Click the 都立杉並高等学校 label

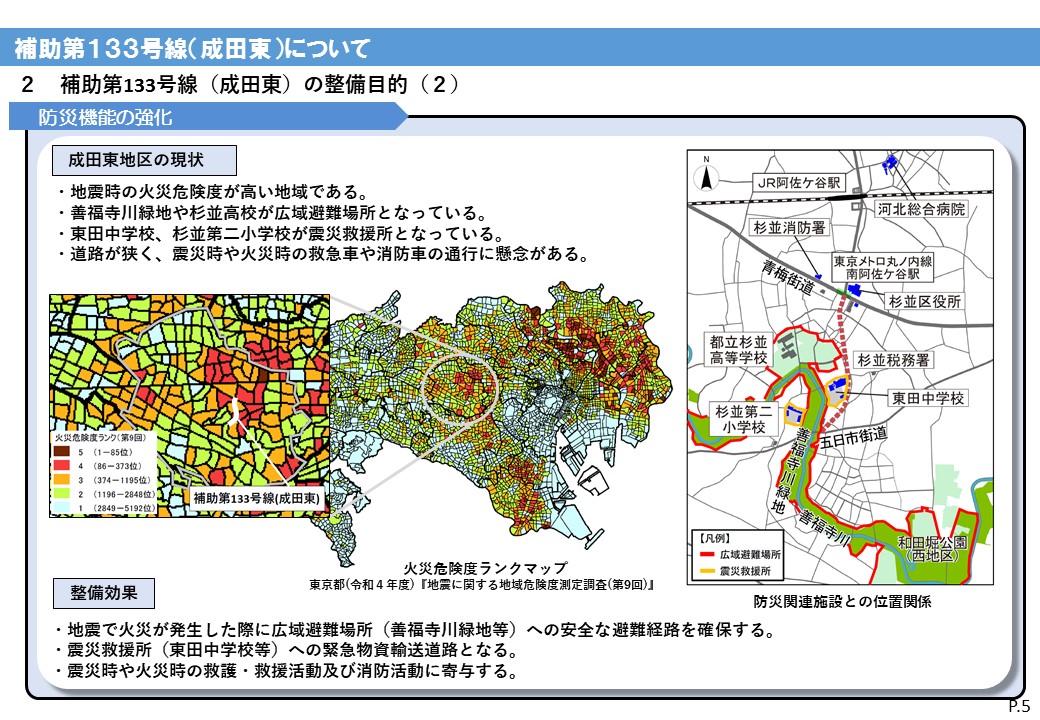click(739, 349)
